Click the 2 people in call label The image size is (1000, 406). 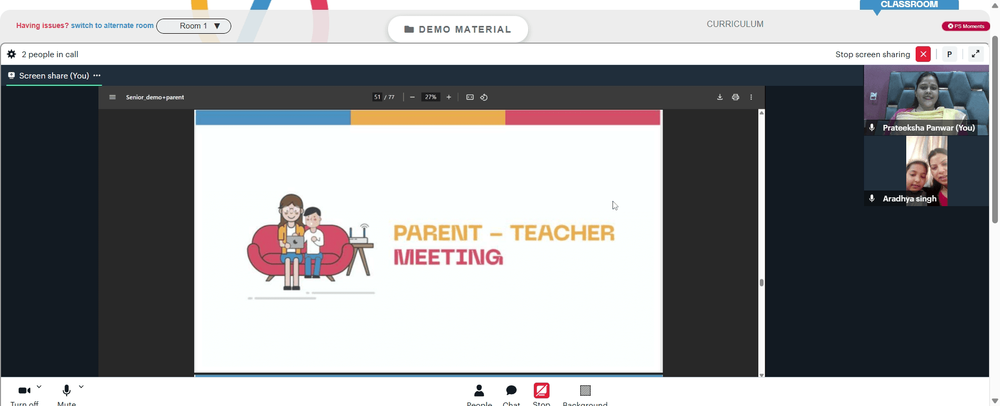[50, 54]
